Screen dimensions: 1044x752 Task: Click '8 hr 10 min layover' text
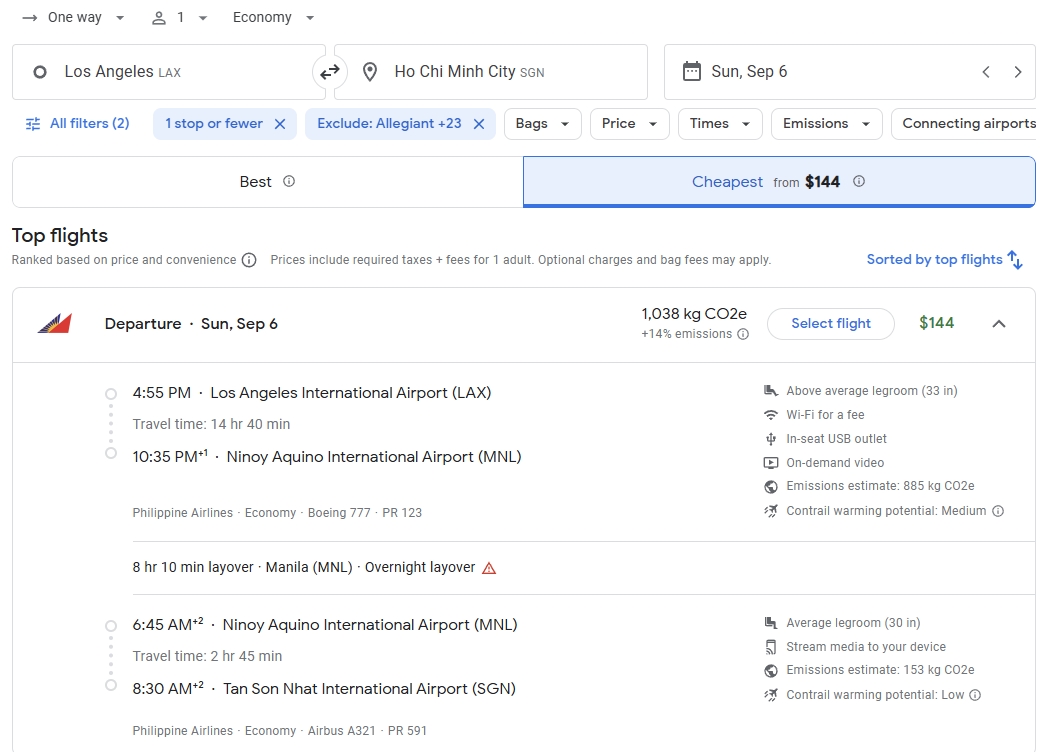[x=192, y=567]
